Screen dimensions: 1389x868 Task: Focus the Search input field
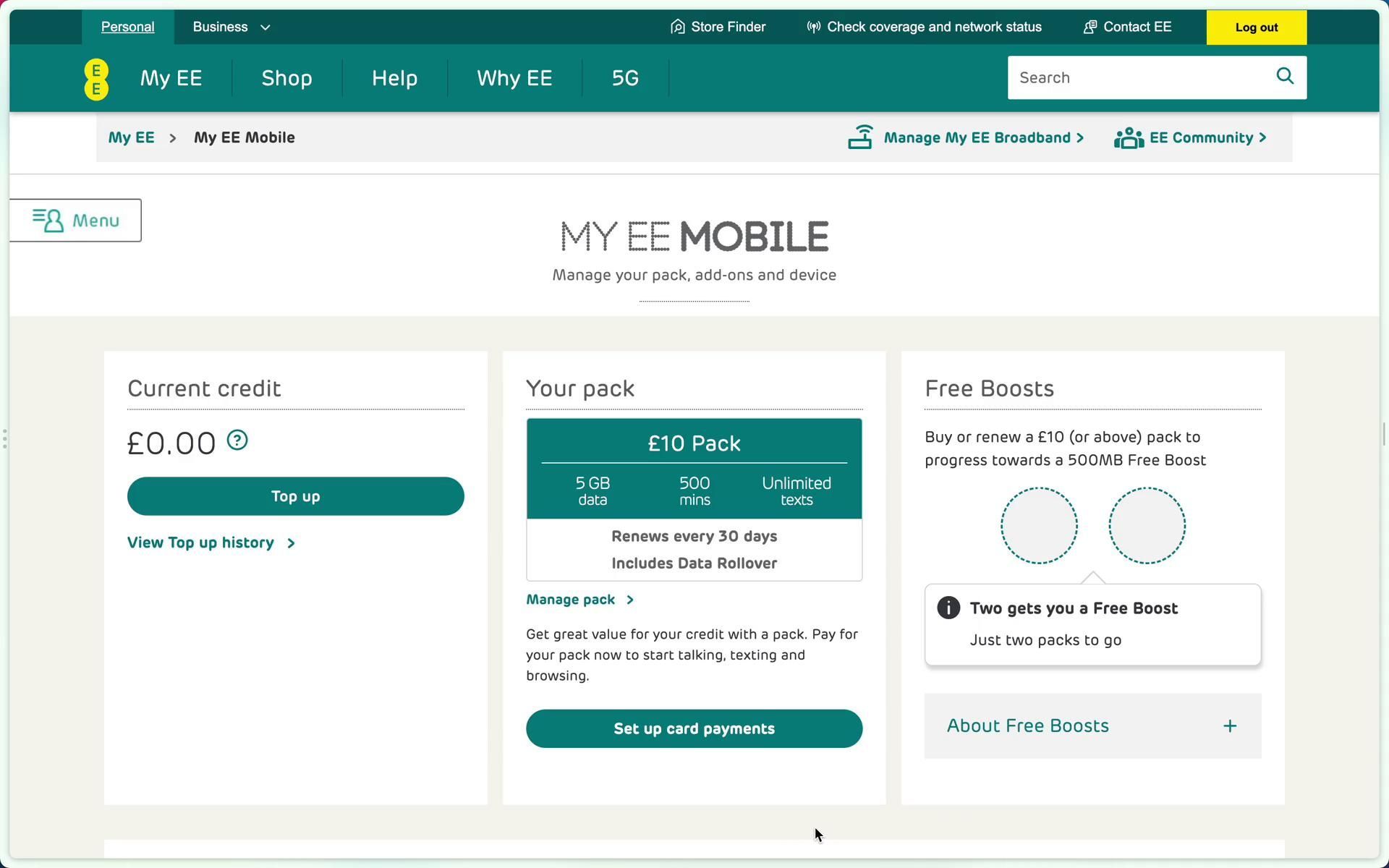coord(1136,77)
